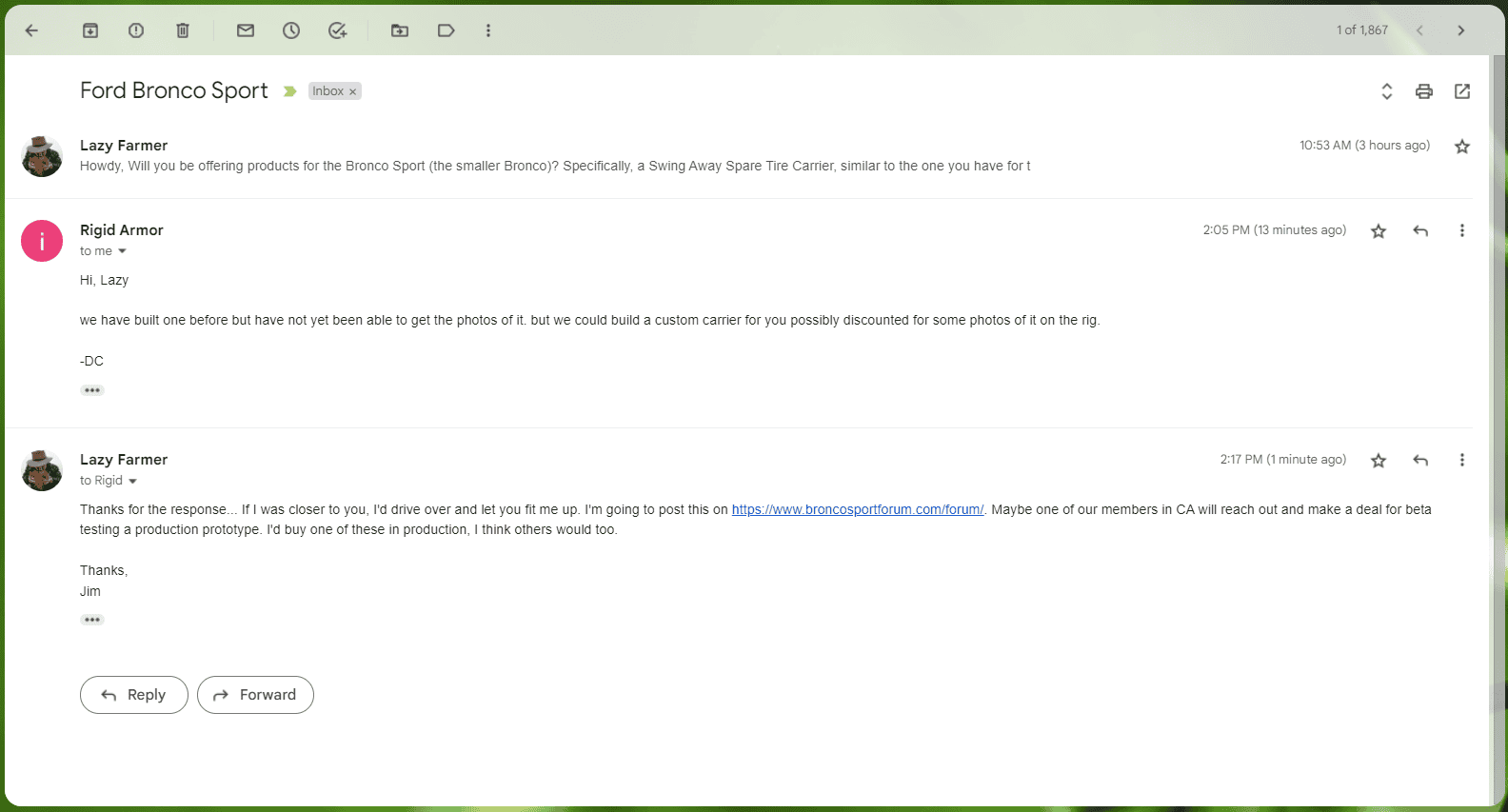Mark the conversation as unread
The image size is (1508, 812).
click(x=246, y=30)
